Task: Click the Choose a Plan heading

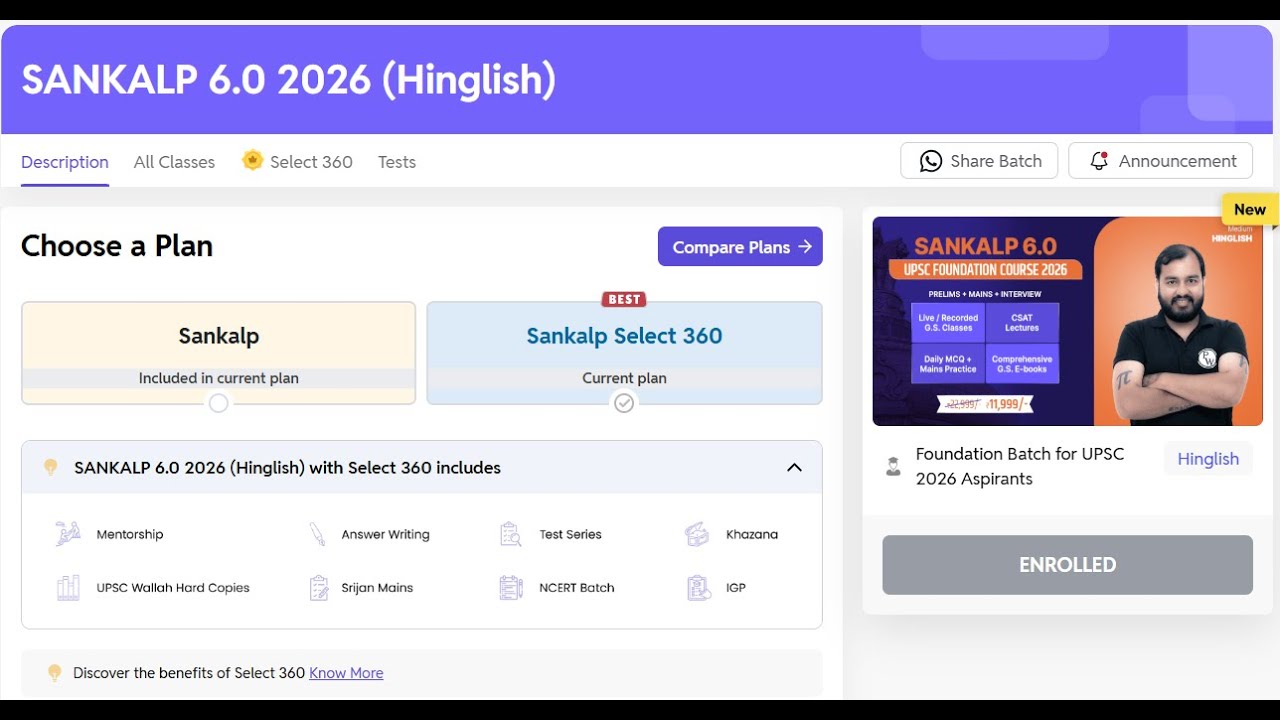Action: [117, 246]
